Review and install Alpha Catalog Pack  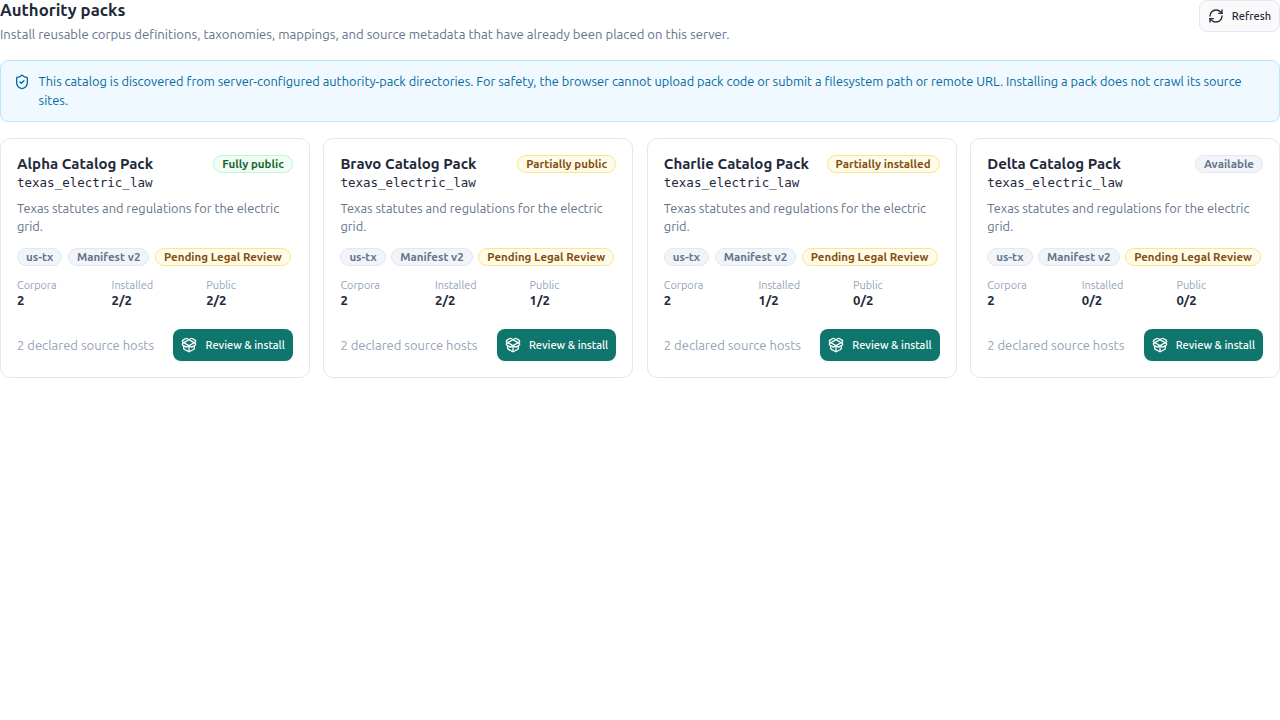coord(233,345)
